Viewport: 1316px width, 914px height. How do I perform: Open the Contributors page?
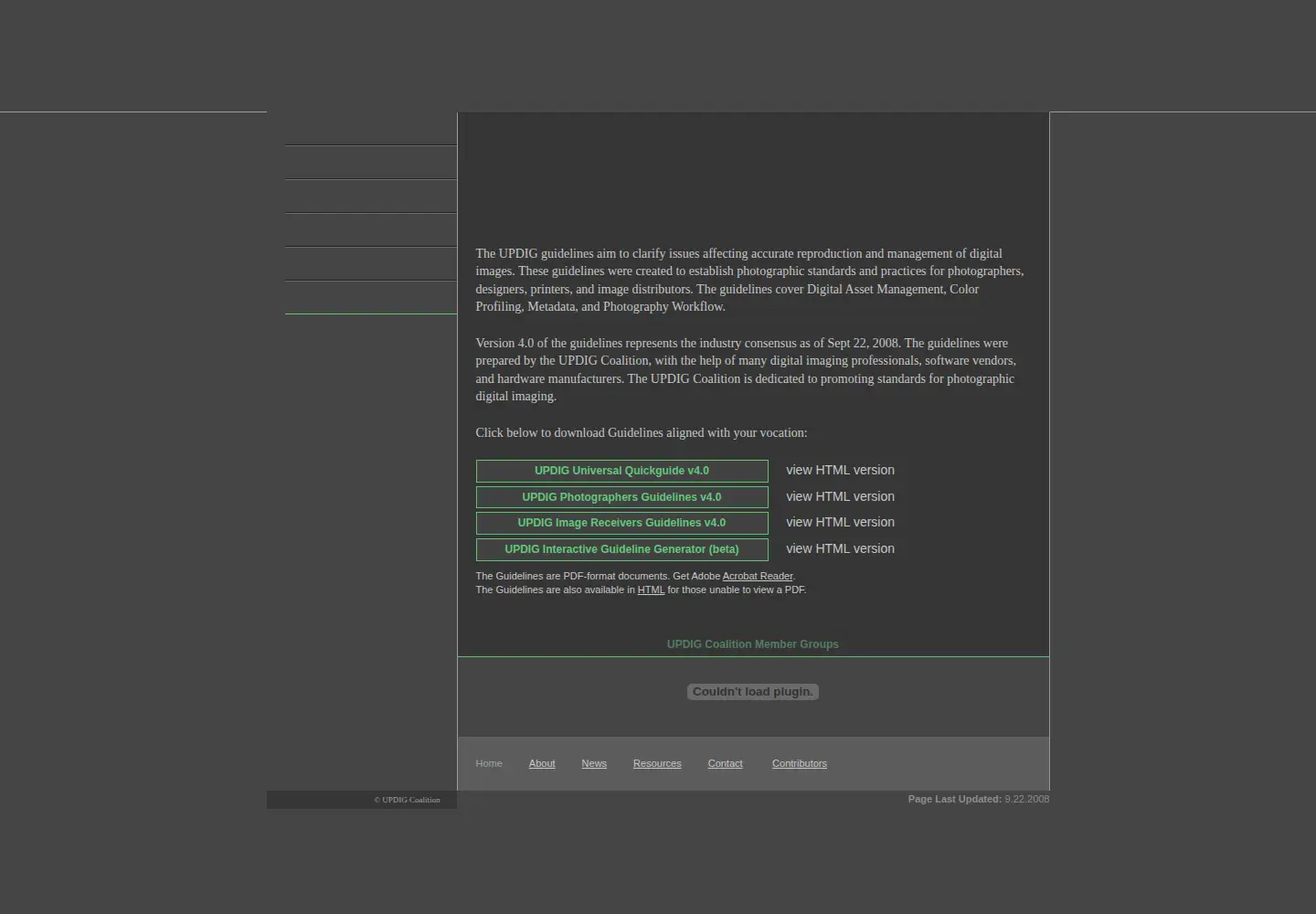[800, 763]
